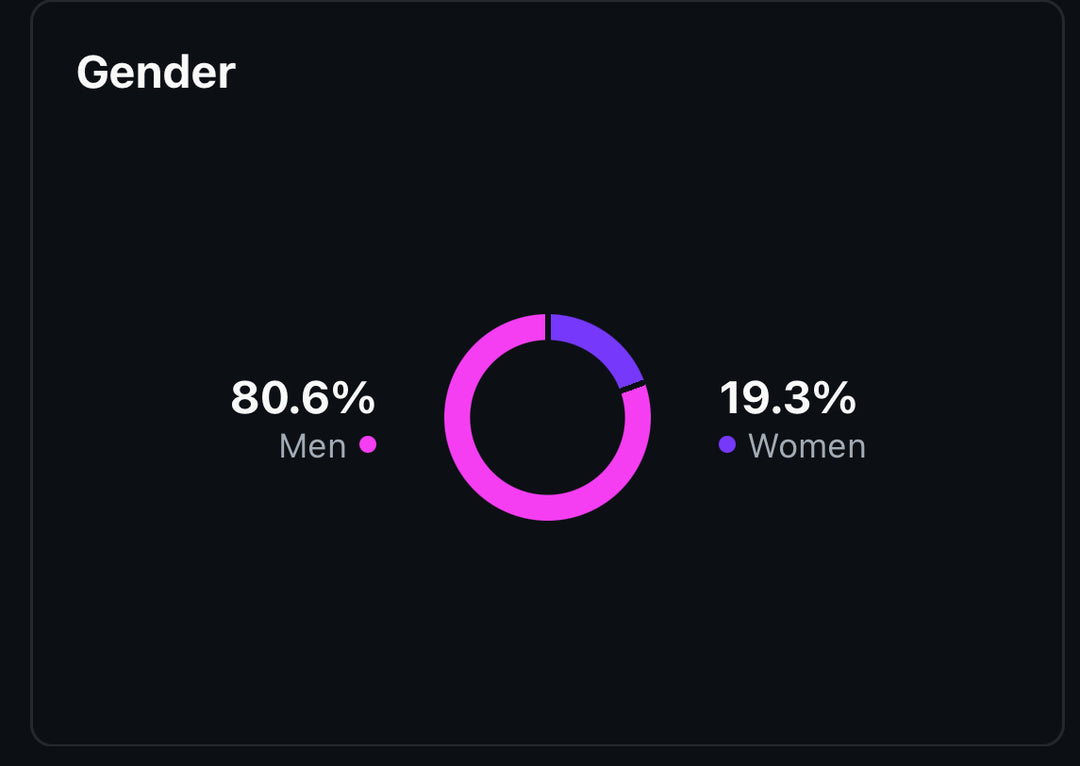Image resolution: width=1080 pixels, height=766 pixels.
Task: Click the "Men" legend label
Action: pyautogui.click(x=312, y=446)
